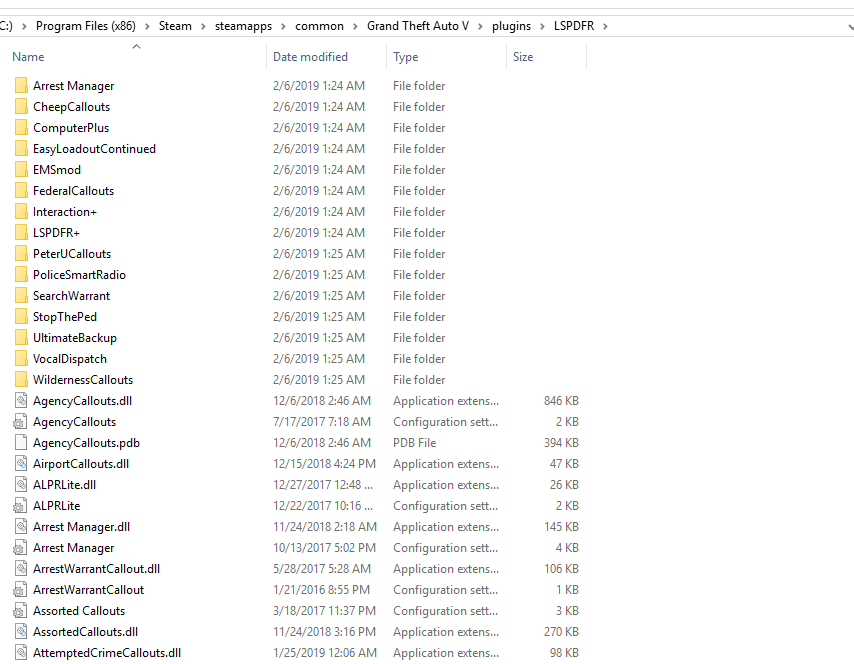The image size is (854, 664).
Task: Click the 1/25/2019 12:06 AM date cell
Action: (325, 652)
